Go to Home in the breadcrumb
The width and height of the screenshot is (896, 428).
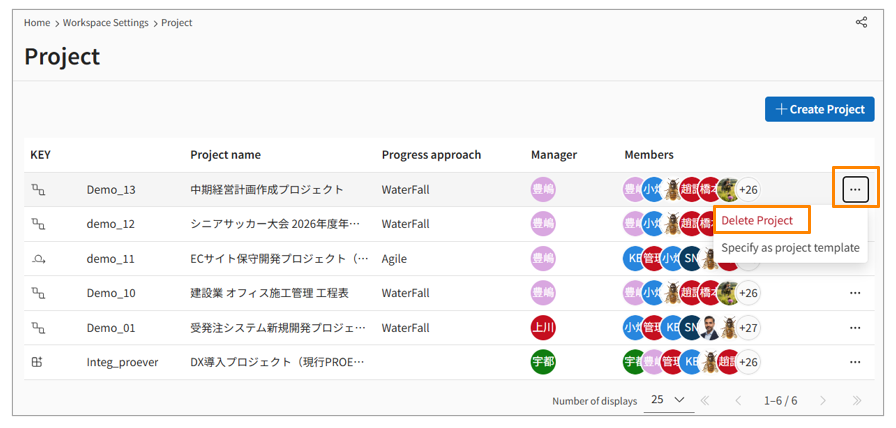[x=37, y=22]
